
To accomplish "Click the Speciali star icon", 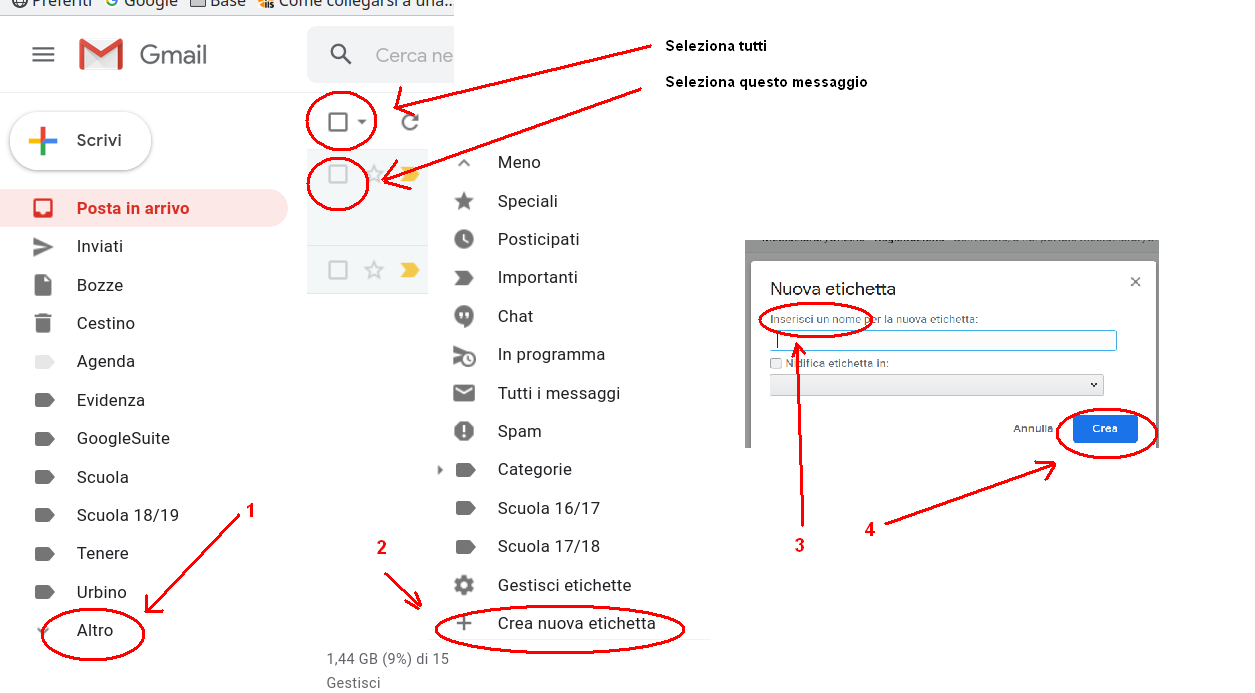I will click(x=463, y=201).
